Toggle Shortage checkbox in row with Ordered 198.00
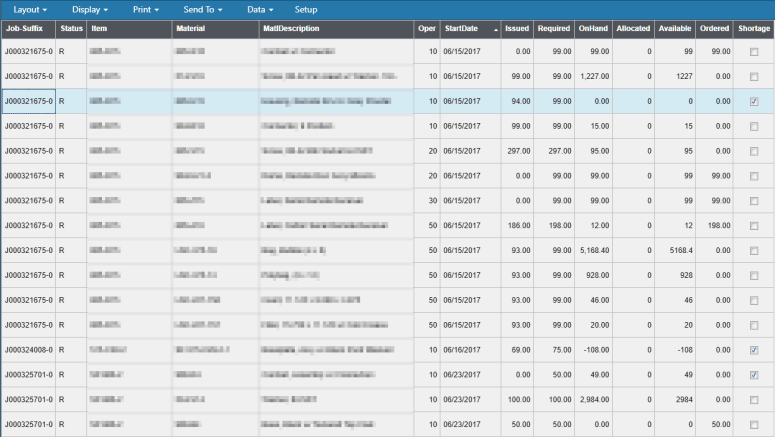Image resolution: width=775 pixels, height=437 pixels. (754, 226)
